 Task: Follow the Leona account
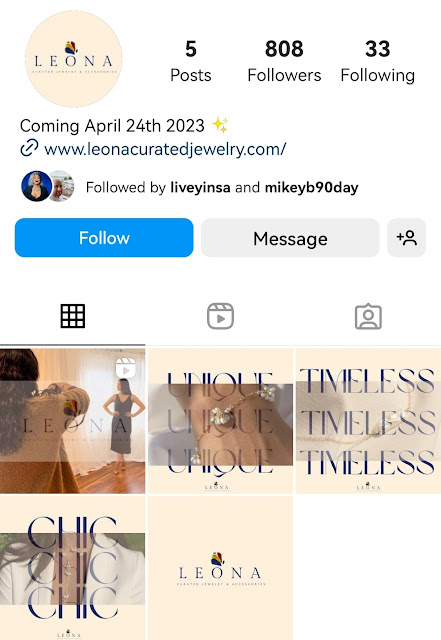click(x=104, y=238)
